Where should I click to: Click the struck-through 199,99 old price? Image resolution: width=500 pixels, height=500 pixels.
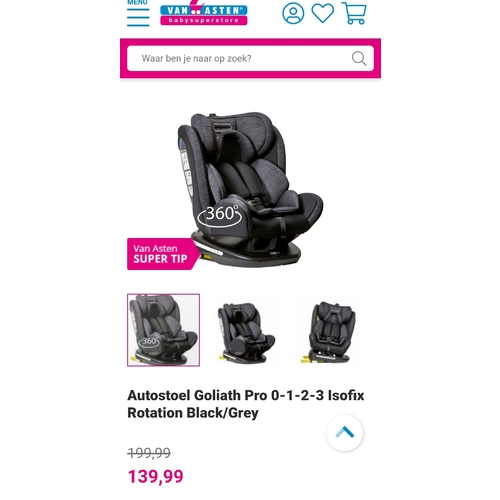point(149,453)
